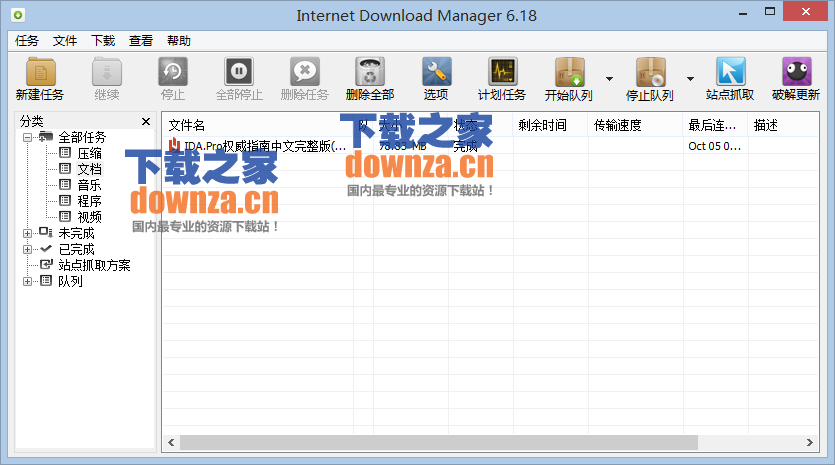Select the 程序 category
The height and width of the screenshot is (465, 835).
pyautogui.click(x=89, y=201)
